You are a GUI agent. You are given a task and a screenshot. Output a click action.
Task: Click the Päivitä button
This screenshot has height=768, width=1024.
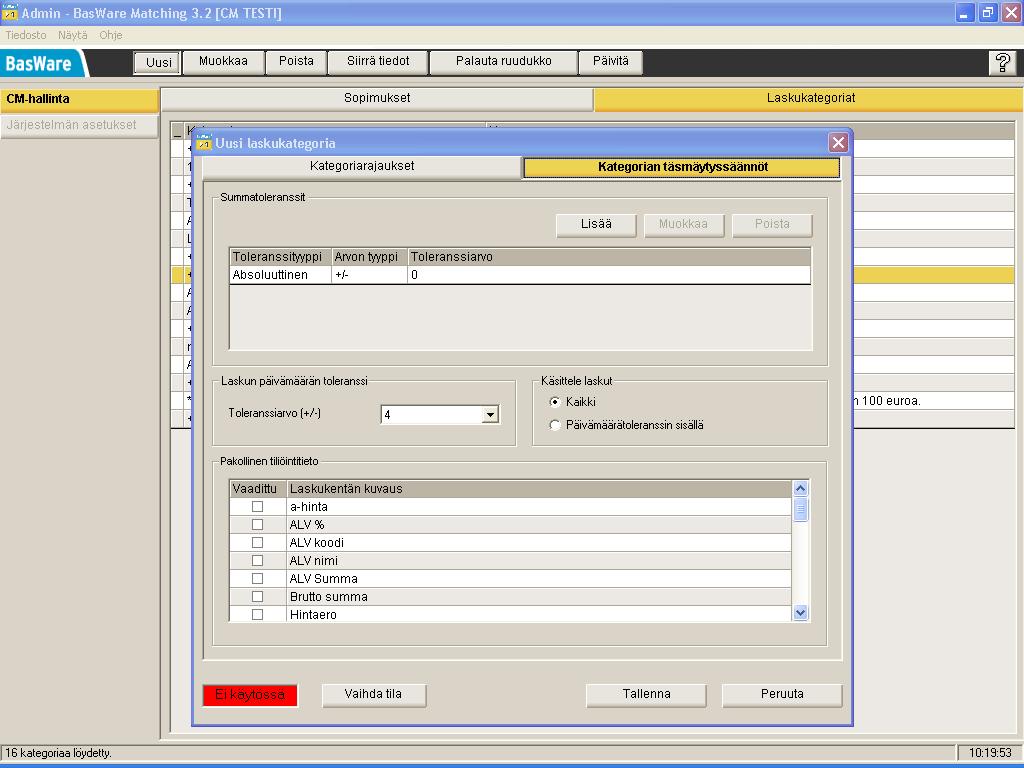click(611, 62)
